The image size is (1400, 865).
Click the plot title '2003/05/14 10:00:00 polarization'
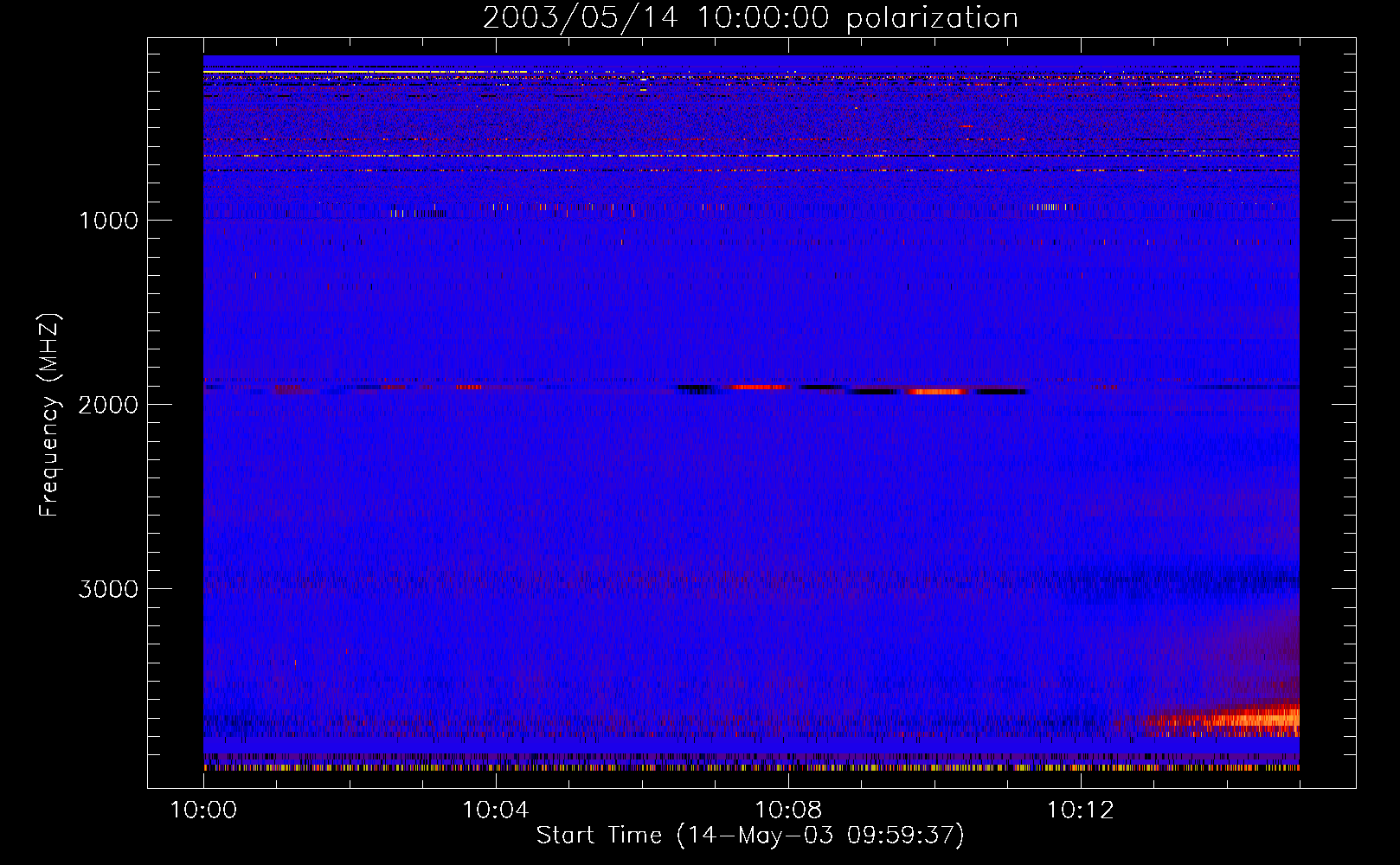click(750, 17)
